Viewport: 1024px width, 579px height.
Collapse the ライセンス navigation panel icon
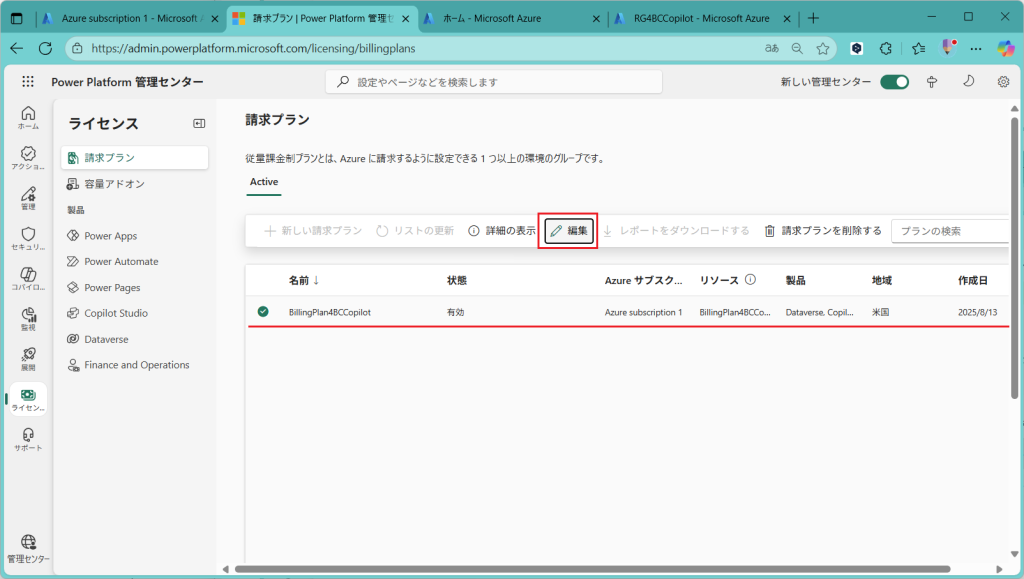[199, 123]
